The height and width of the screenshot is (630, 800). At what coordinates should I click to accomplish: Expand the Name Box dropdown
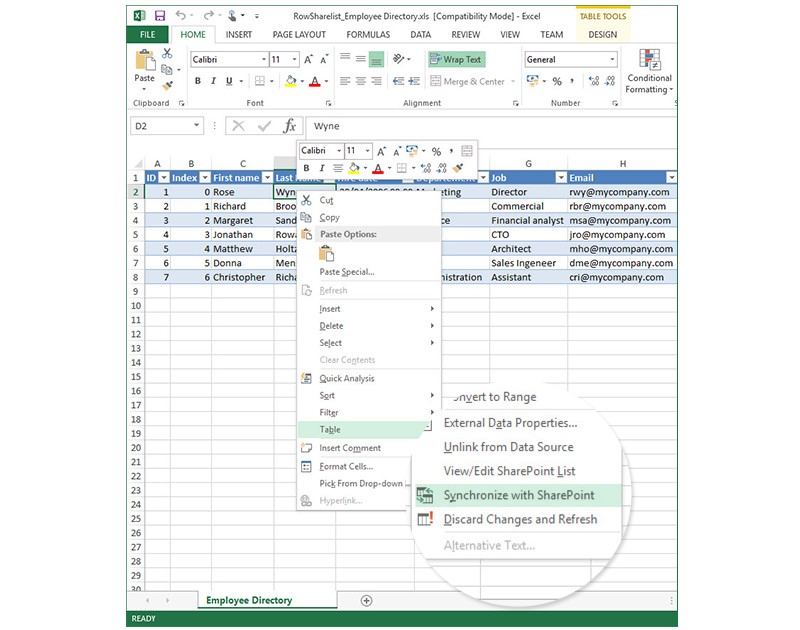tap(196, 125)
